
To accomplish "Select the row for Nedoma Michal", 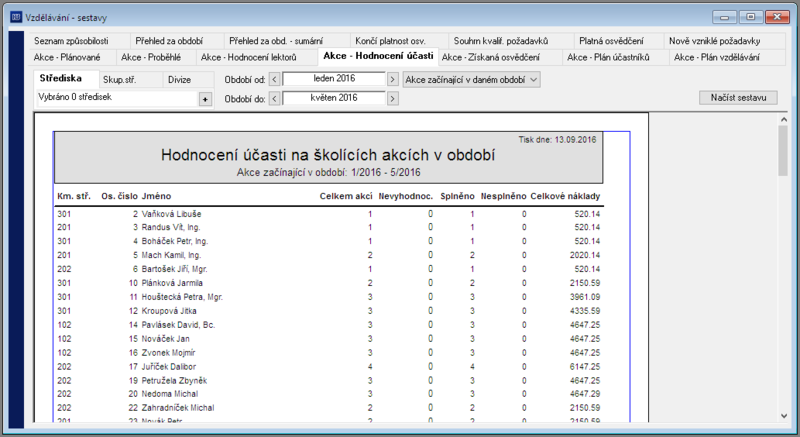I will tap(329, 394).
